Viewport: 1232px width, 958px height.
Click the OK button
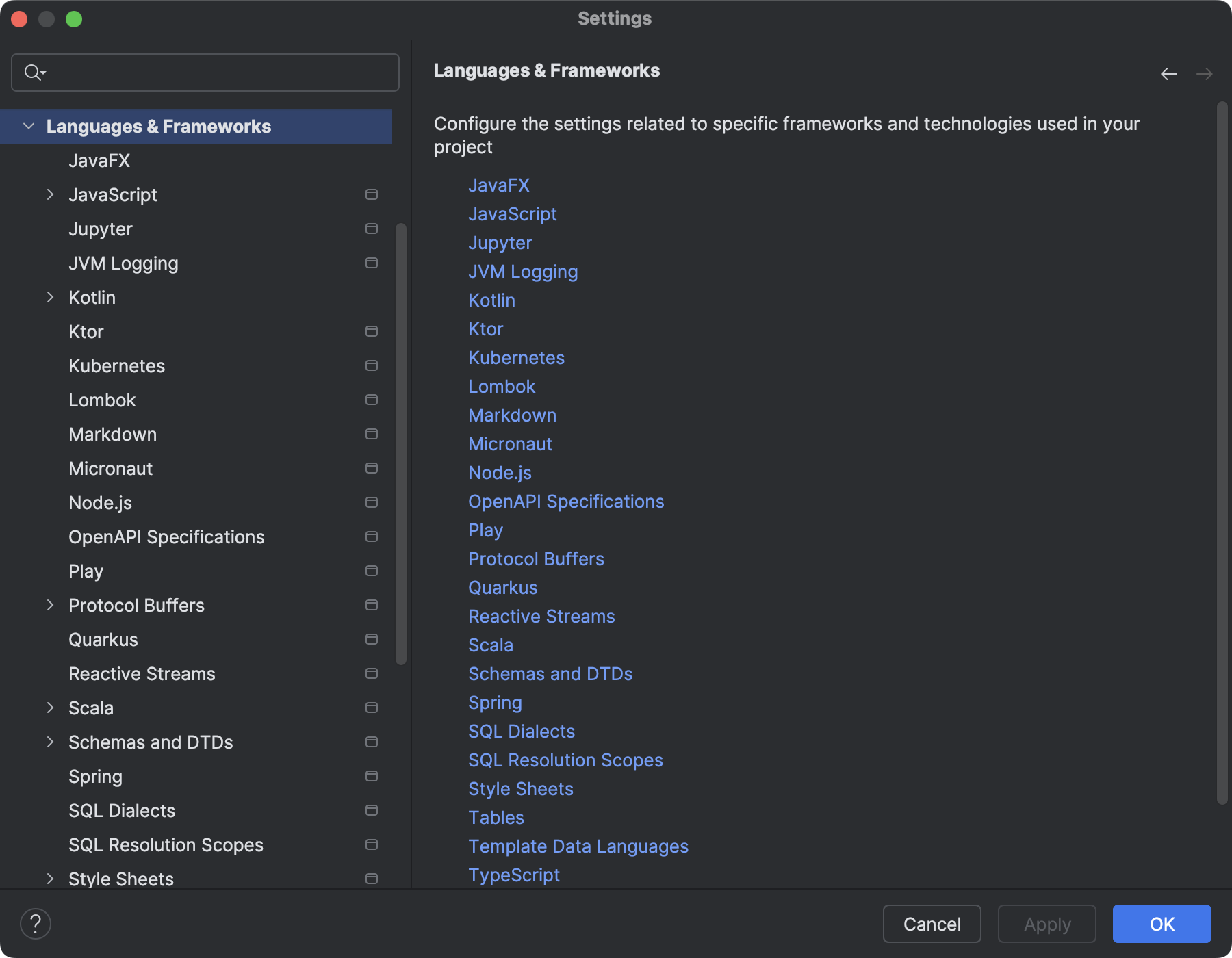click(1162, 924)
